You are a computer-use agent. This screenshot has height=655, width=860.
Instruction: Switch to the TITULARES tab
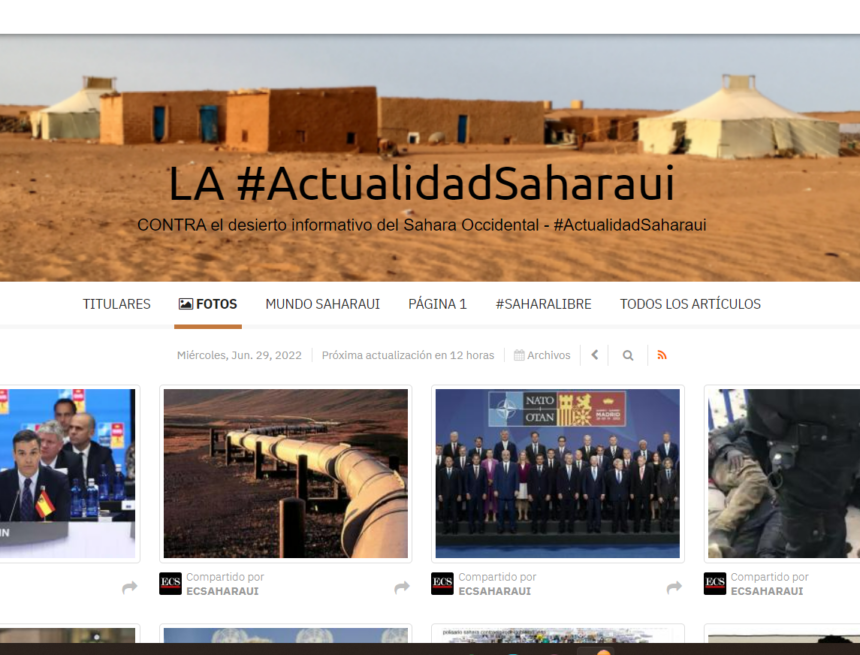(116, 304)
